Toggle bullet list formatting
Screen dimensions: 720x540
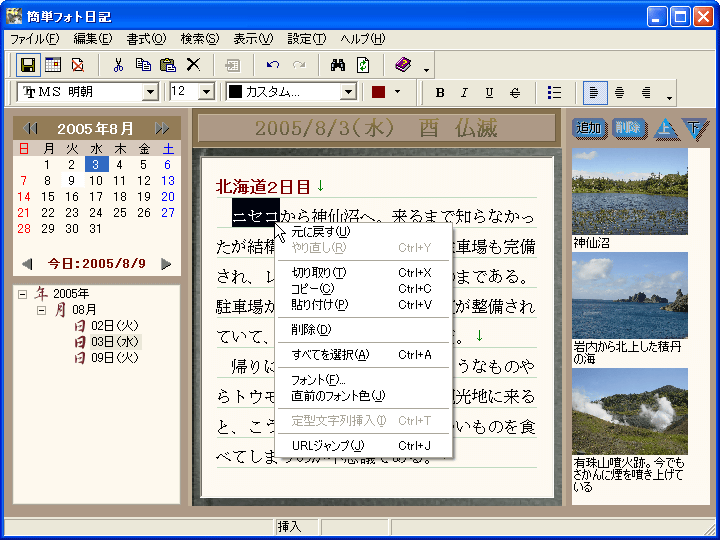click(x=554, y=93)
